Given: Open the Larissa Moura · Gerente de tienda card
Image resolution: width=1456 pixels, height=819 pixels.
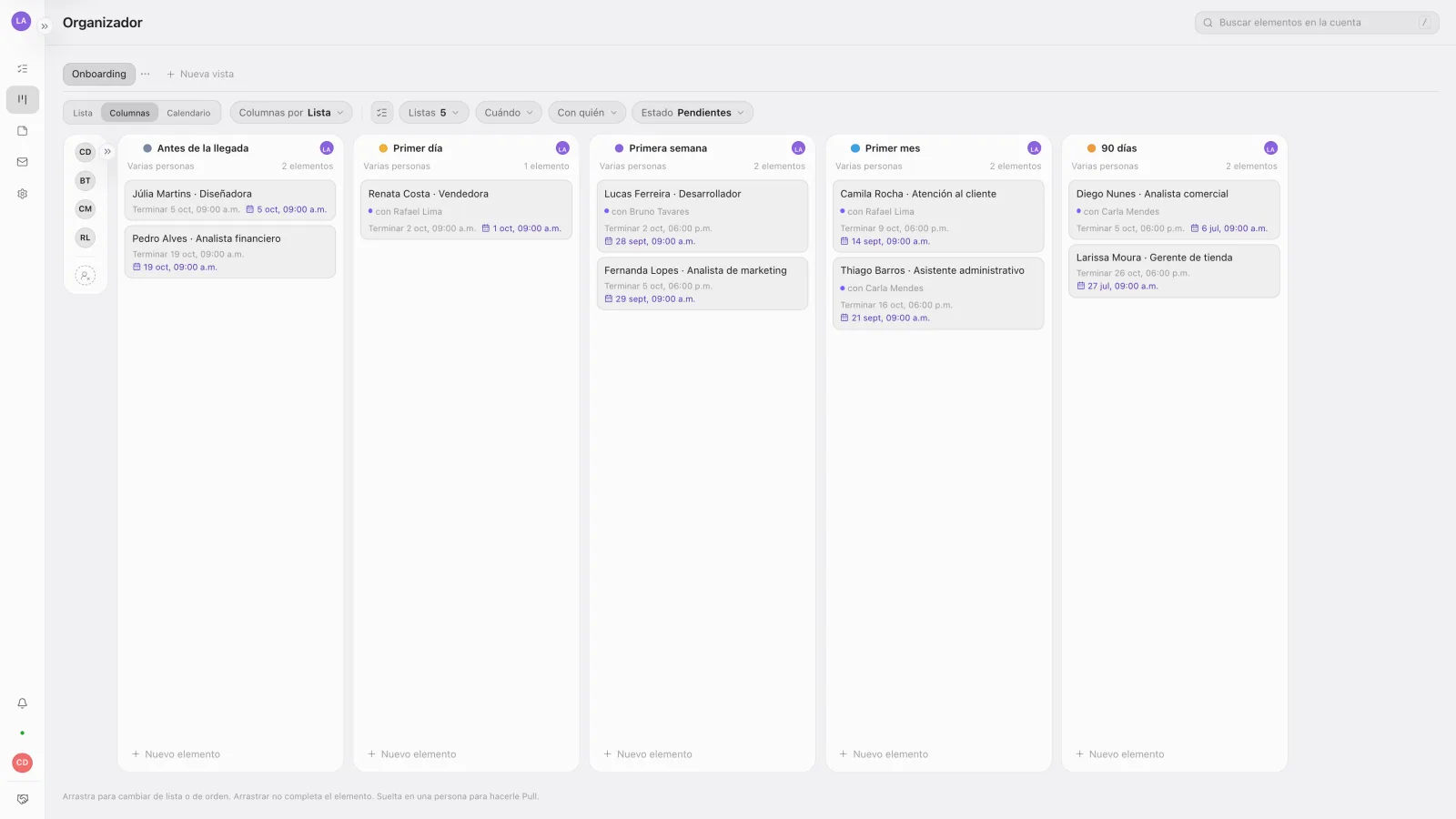Looking at the screenshot, I should tap(1174, 270).
